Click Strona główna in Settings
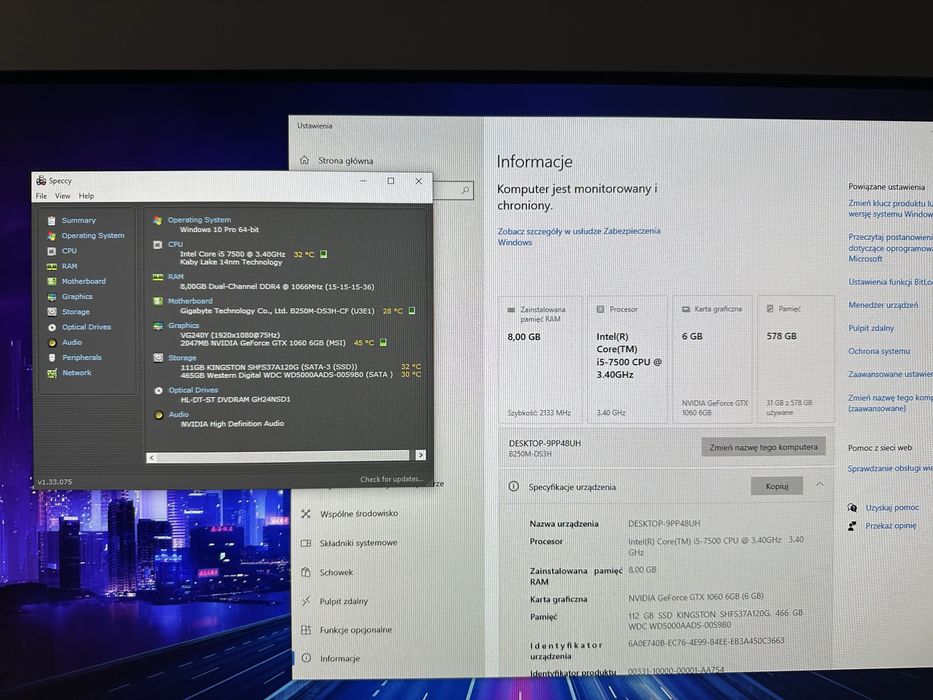This screenshot has height=700, width=933. (346, 161)
